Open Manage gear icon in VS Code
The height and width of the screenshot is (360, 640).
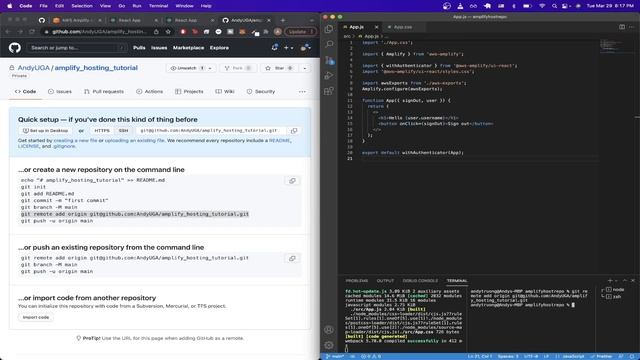[329, 345]
